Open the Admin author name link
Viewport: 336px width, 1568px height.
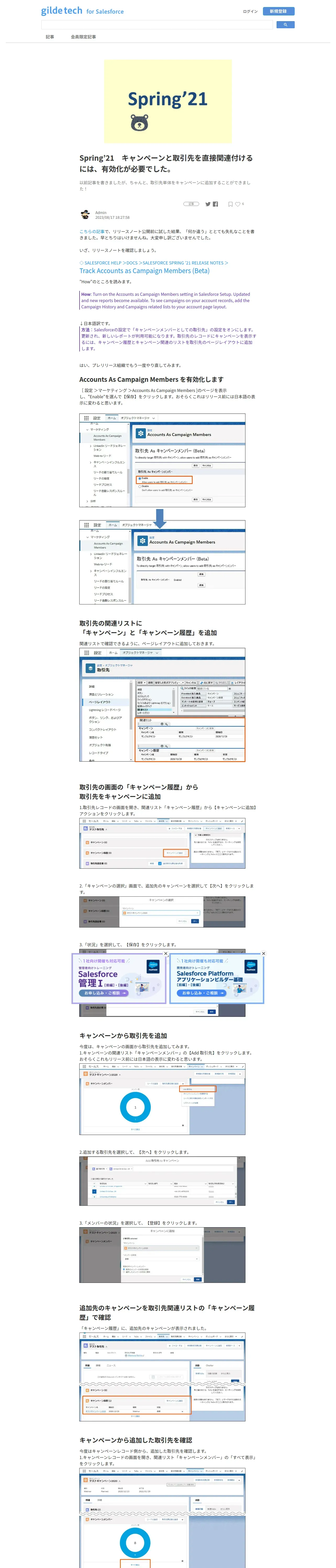tap(101, 212)
